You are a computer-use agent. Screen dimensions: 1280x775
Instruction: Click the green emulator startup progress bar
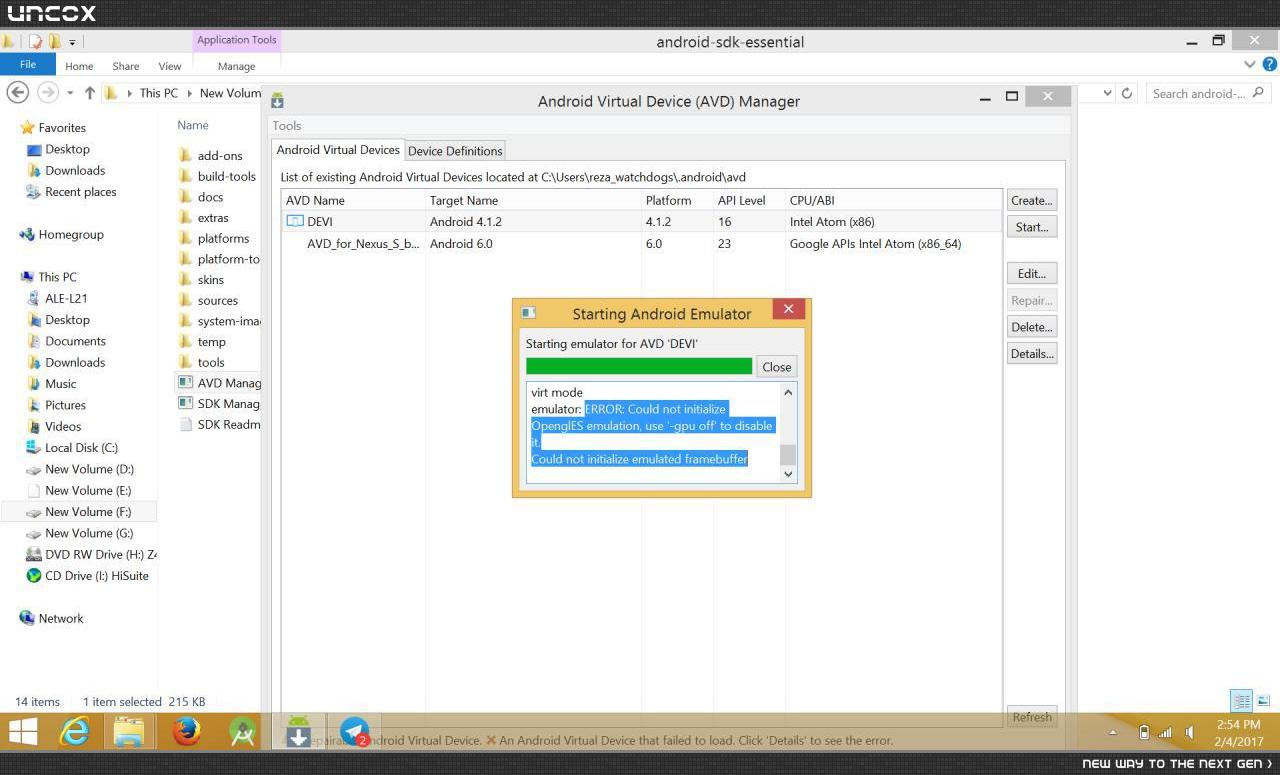pyautogui.click(x=639, y=366)
